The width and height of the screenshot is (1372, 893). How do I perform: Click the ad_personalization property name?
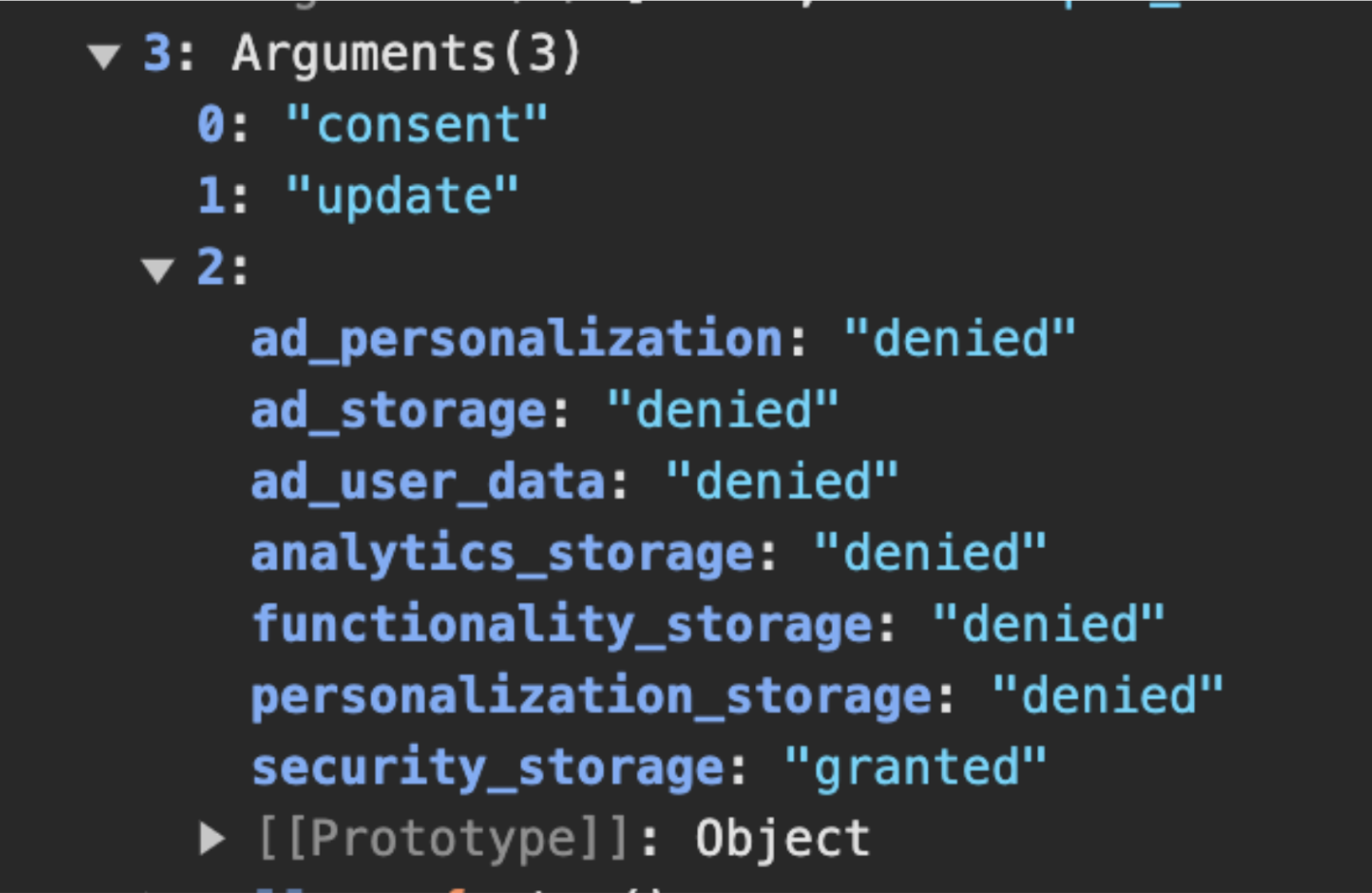(x=516, y=340)
